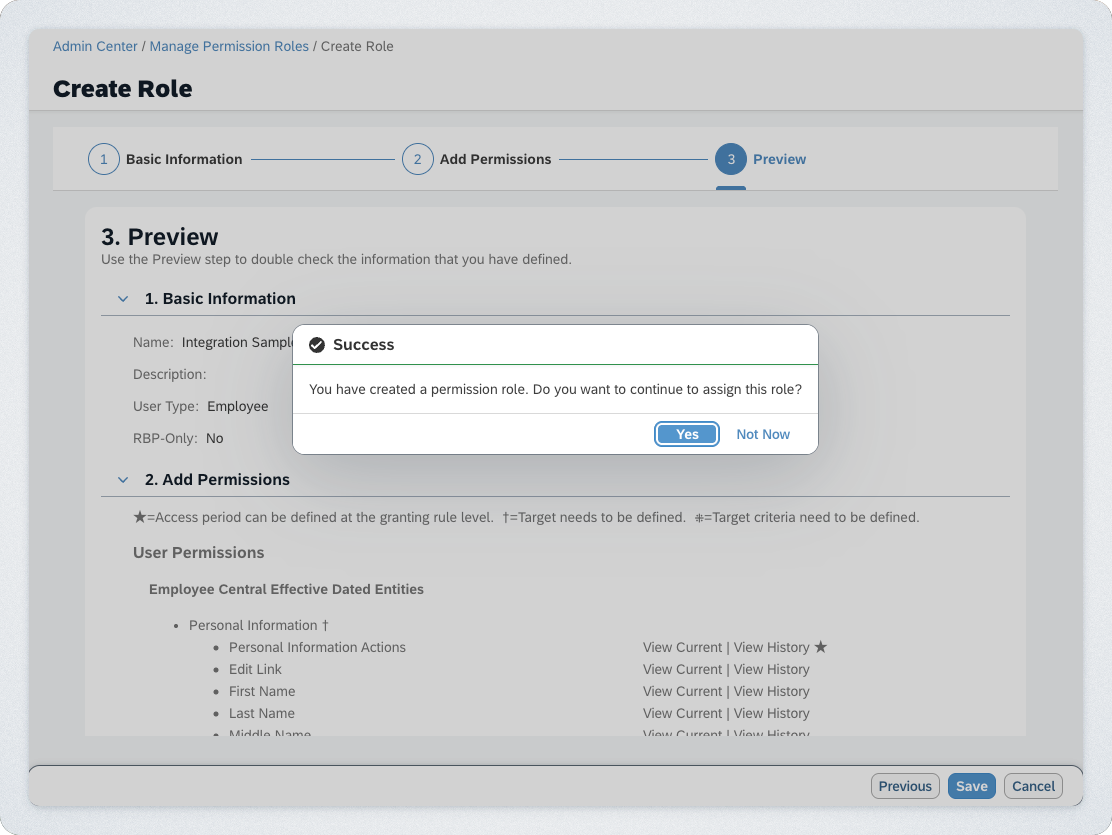Collapse the Basic Information section chevron
The image size is (1112, 835).
coord(123,299)
